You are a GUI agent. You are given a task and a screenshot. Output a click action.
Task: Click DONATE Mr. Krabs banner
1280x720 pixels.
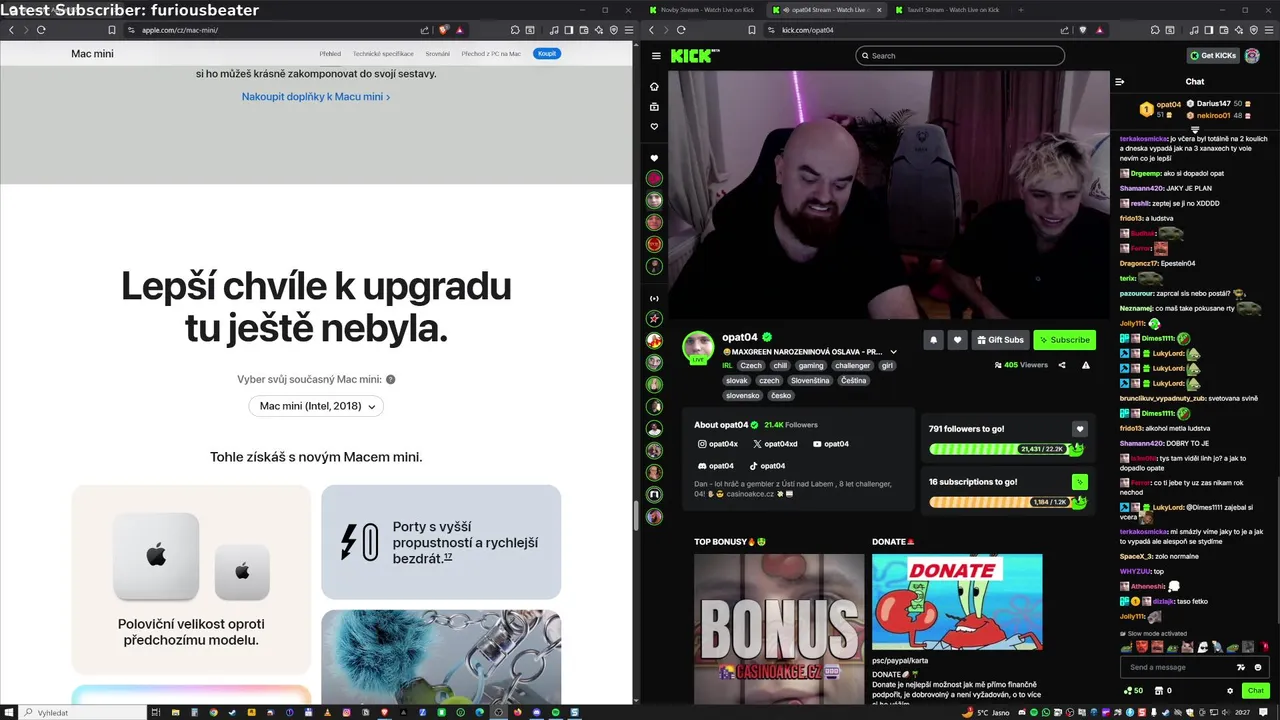click(957, 602)
